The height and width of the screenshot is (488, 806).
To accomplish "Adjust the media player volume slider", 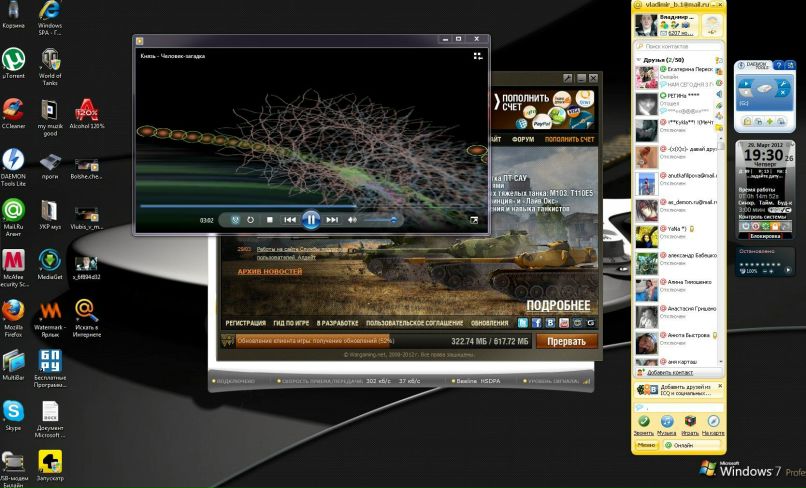I will point(380,219).
